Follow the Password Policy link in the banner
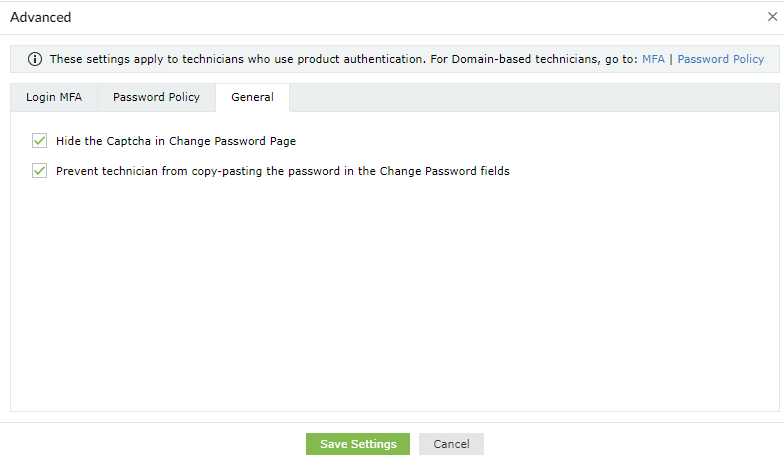The image size is (784, 459). click(x=720, y=59)
